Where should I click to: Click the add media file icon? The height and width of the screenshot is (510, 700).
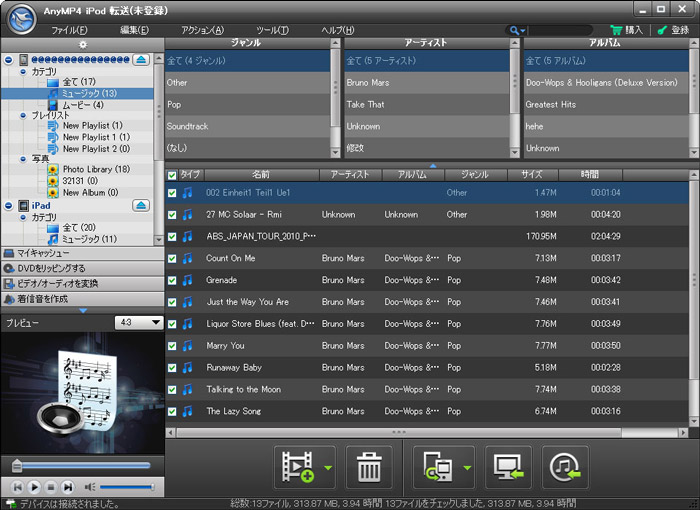point(298,467)
